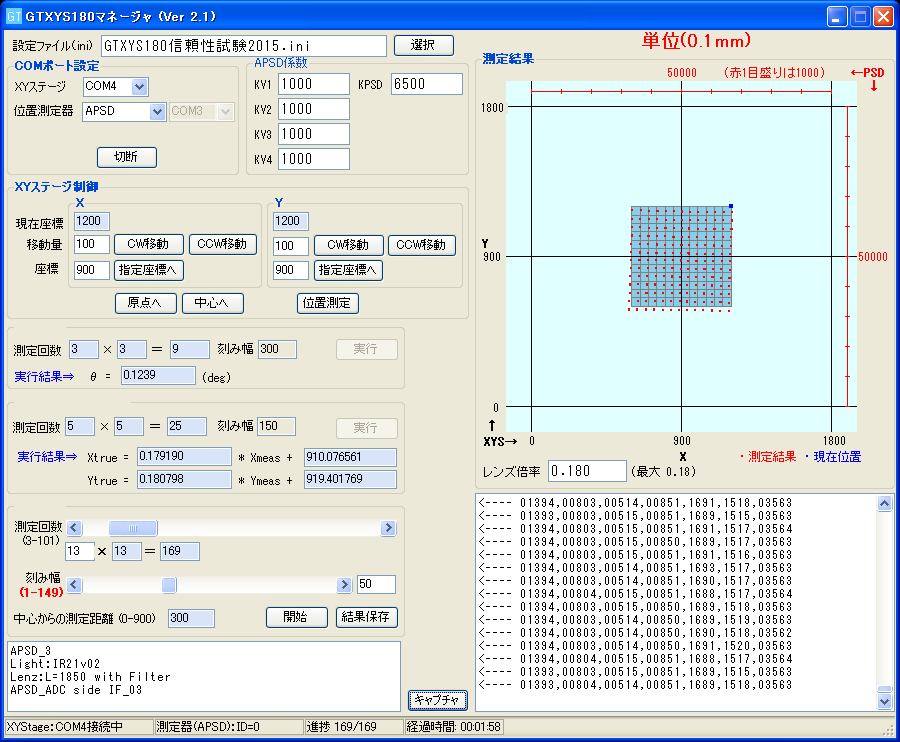
Task: Expand the 位置測定器 APSD dropdown
Action: pos(157,112)
